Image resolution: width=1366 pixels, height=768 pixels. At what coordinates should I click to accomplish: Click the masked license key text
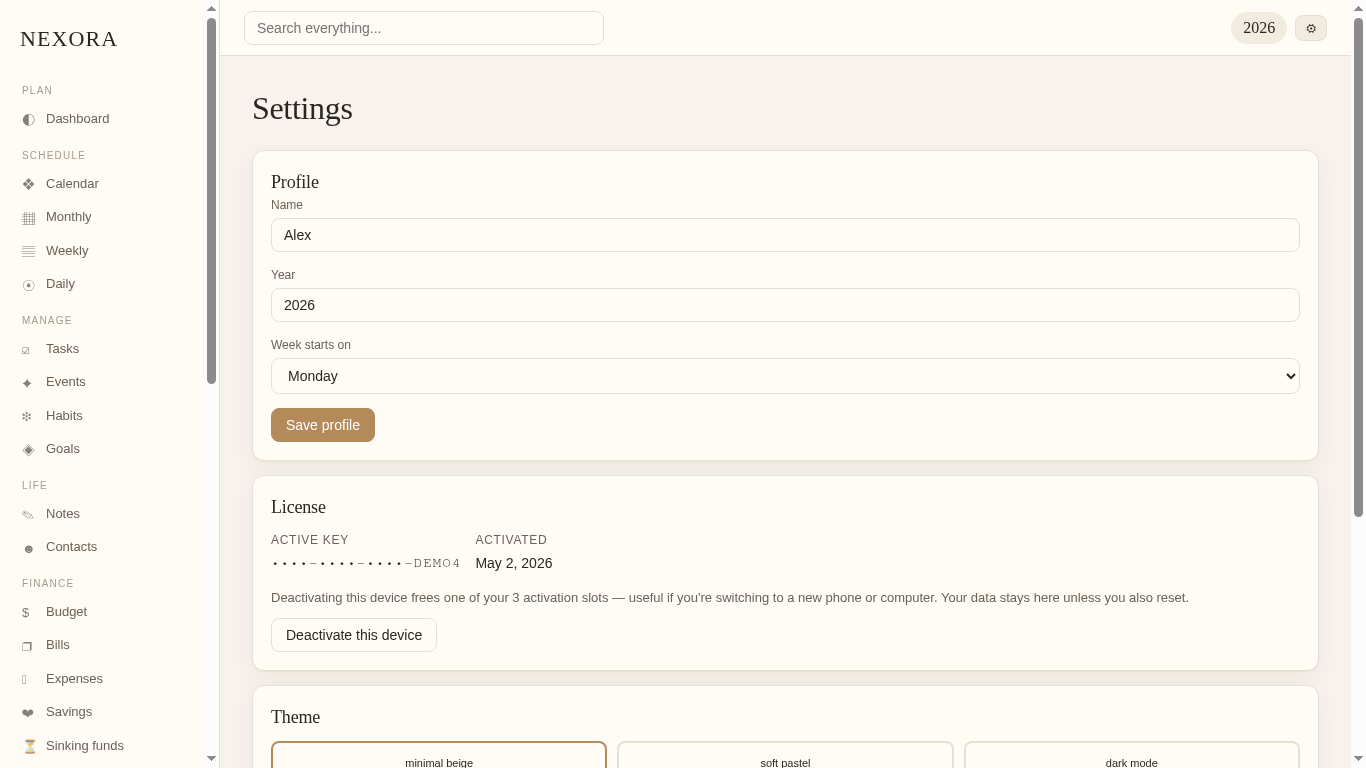pos(366,563)
